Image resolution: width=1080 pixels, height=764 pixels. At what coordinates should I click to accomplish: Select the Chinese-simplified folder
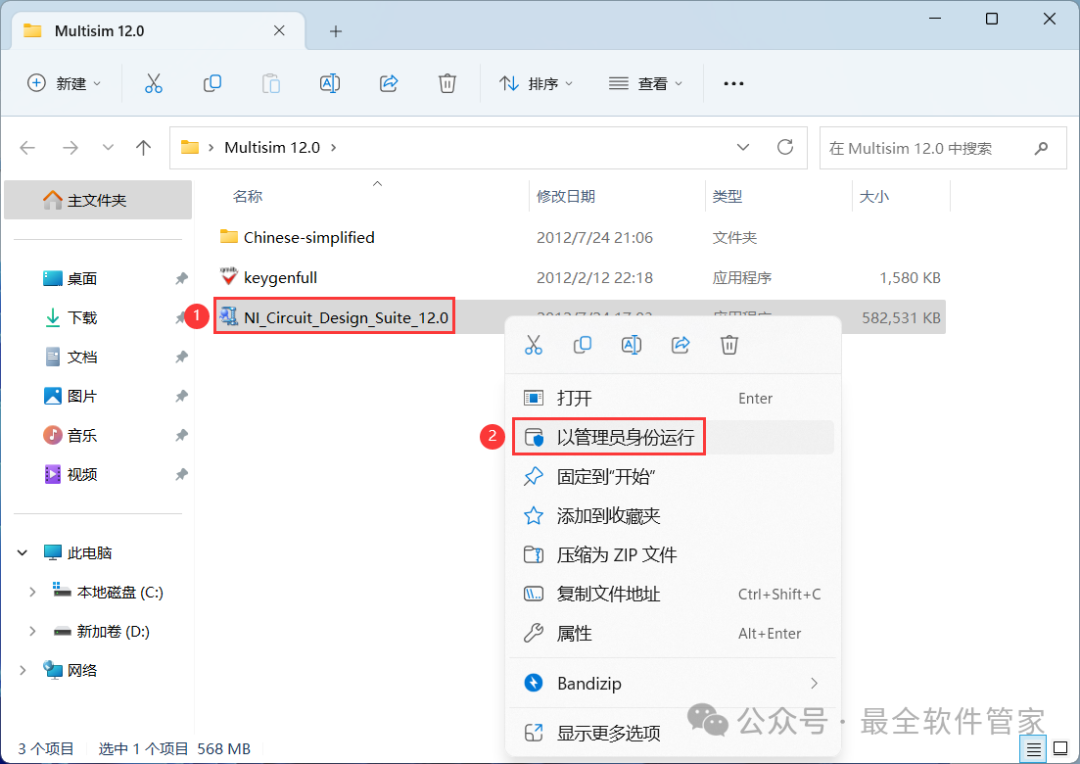point(308,237)
